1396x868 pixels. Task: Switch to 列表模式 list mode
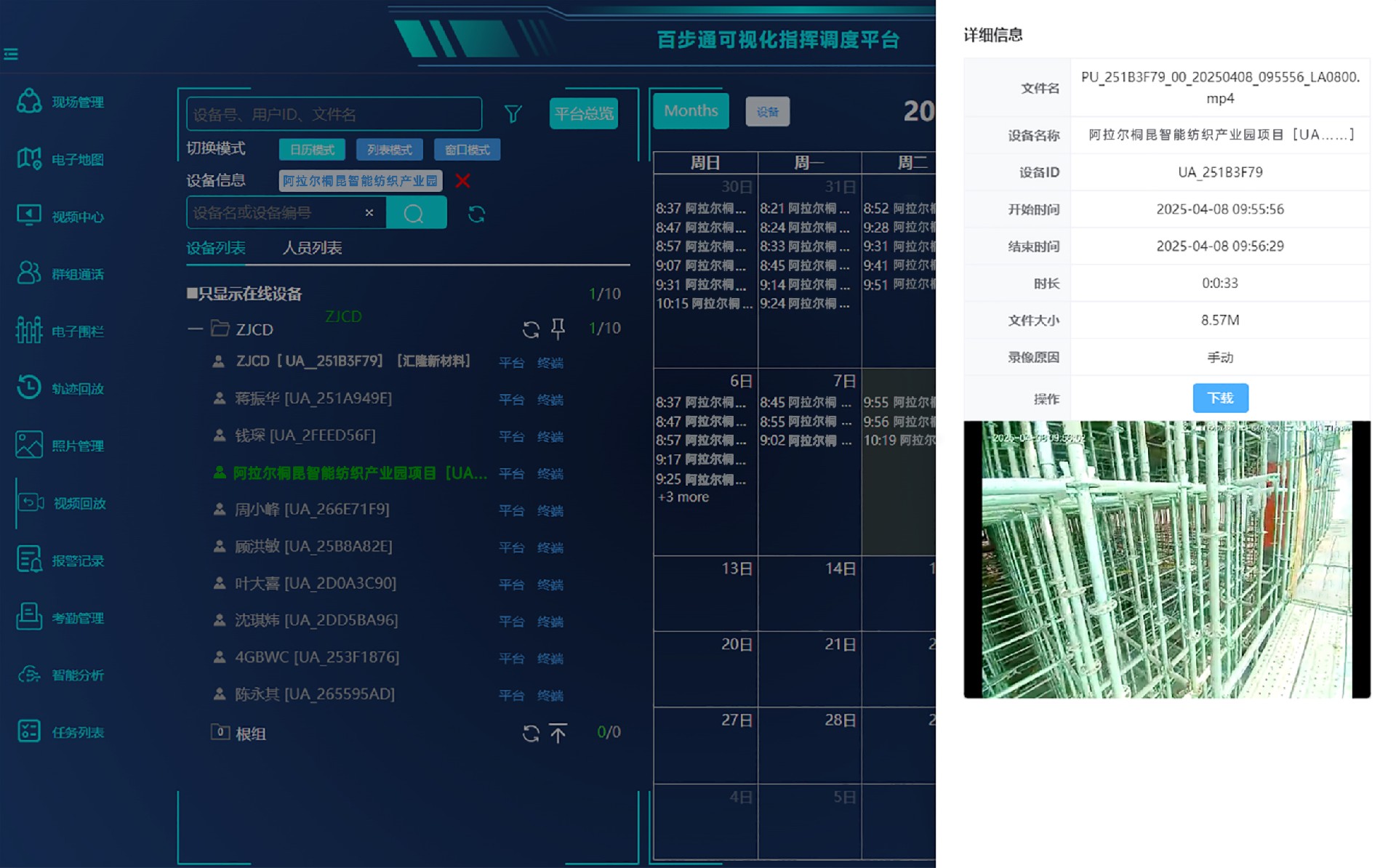click(389, 150)
